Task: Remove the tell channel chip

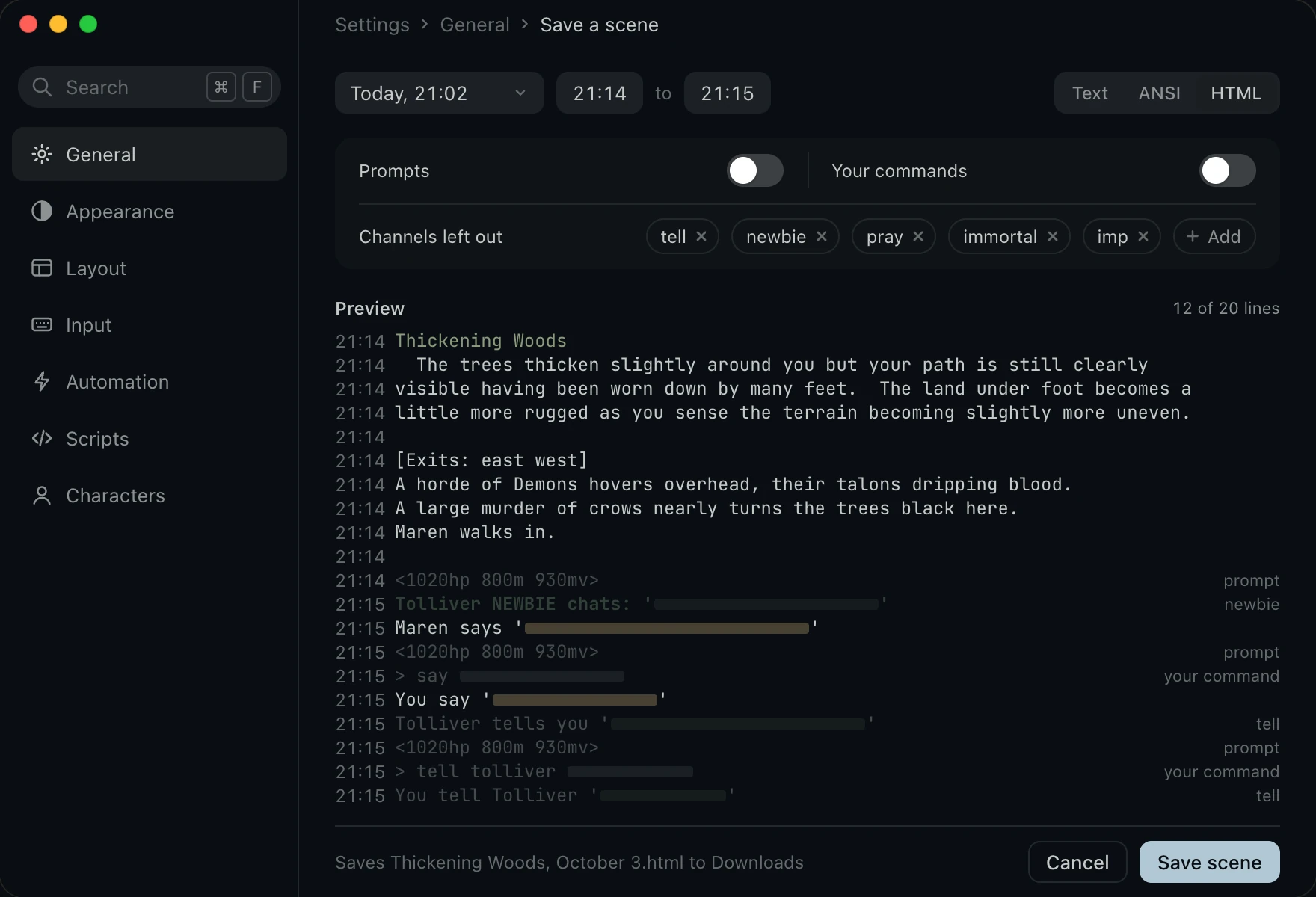Action: [x=701, y=237]
